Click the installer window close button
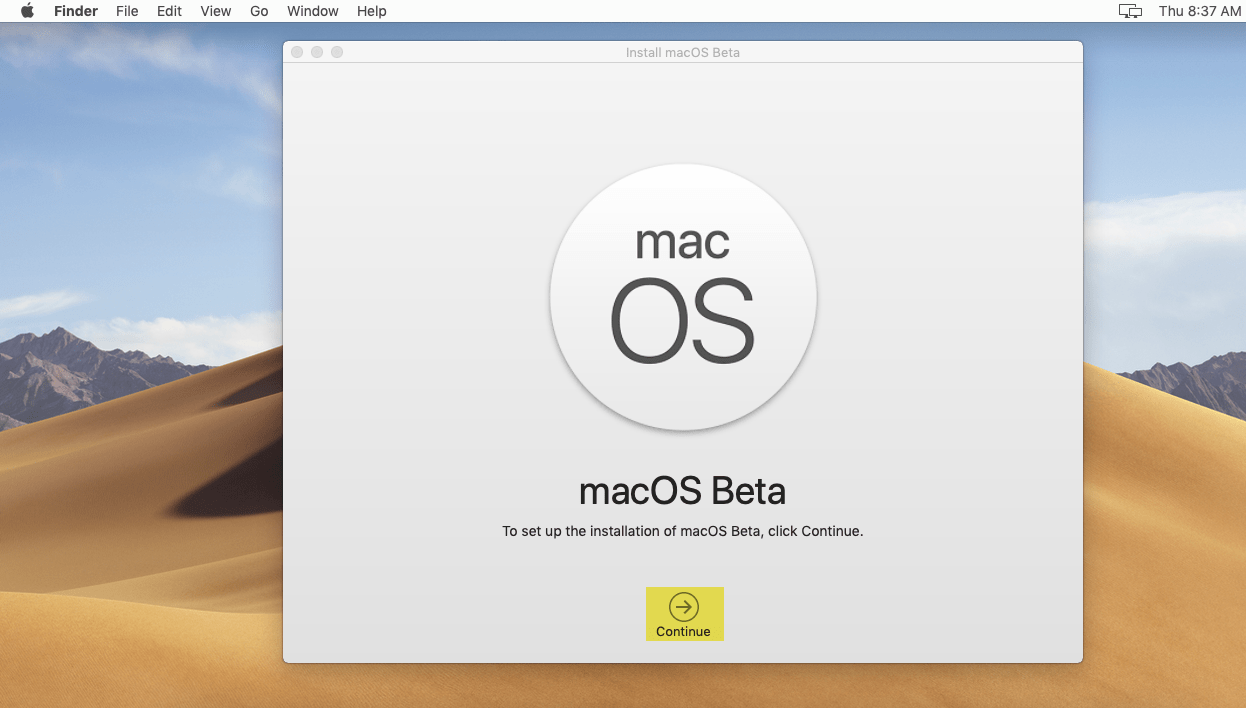This screenshot has width=1246, height=708. [x=297, y=52]
